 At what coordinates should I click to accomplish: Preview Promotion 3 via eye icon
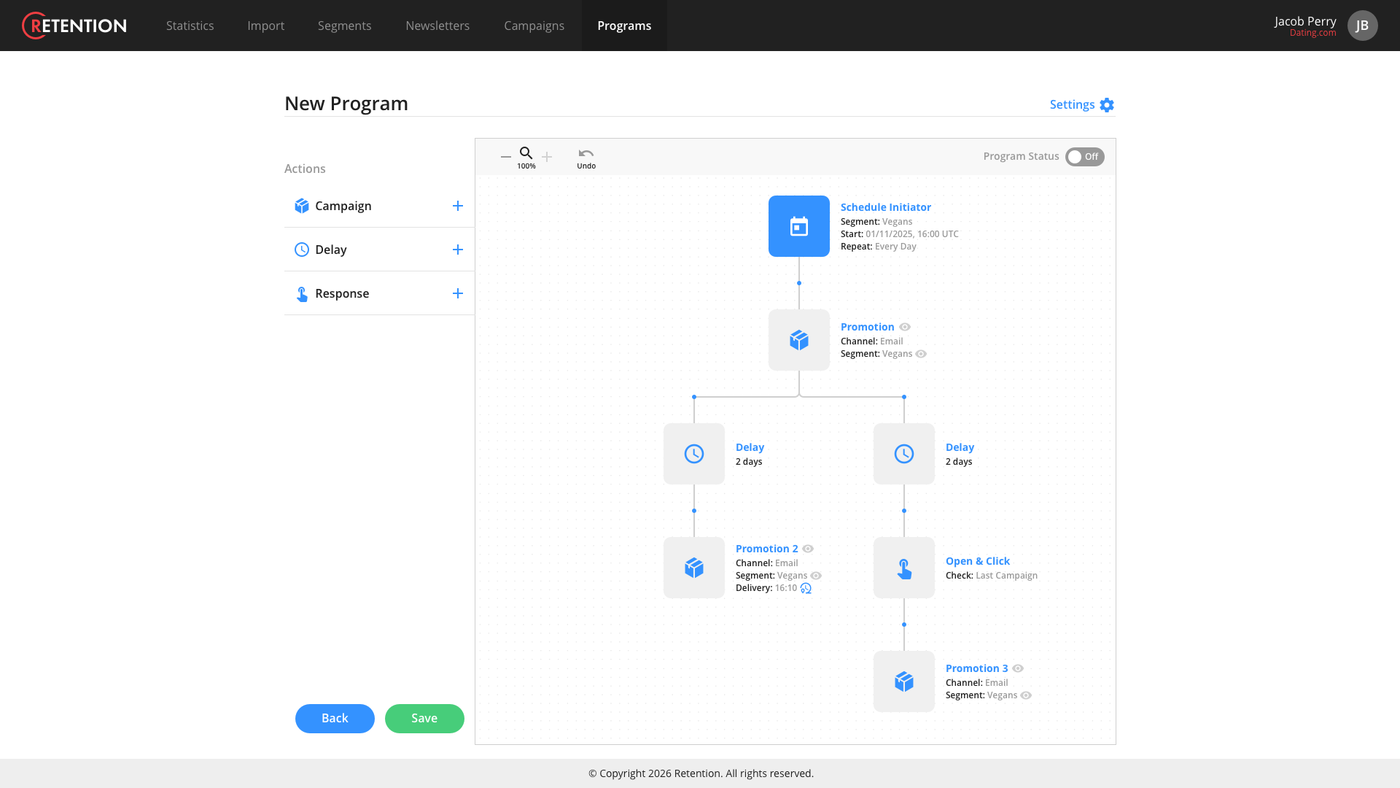point(1018,668)
